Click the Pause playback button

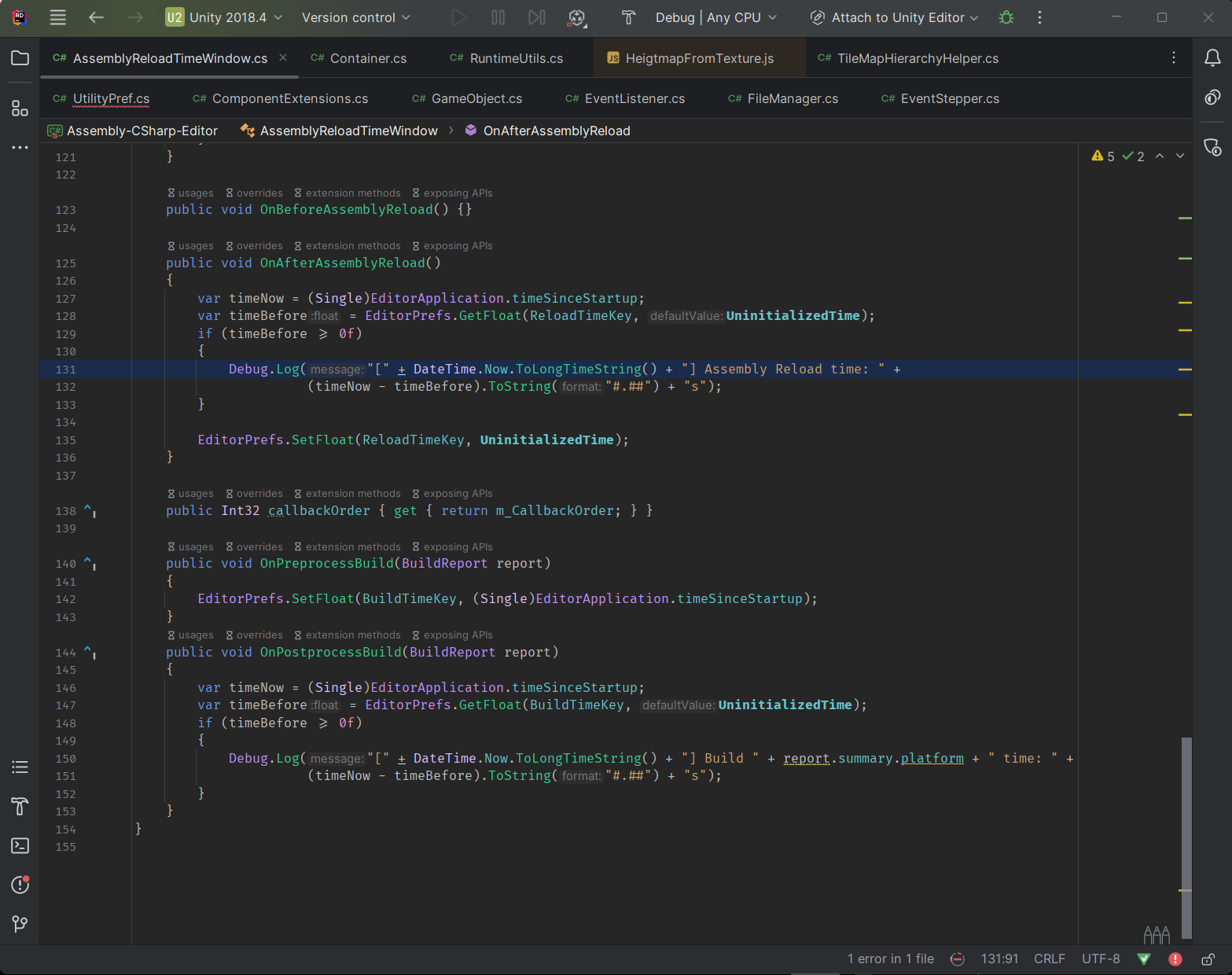[498, 17]
